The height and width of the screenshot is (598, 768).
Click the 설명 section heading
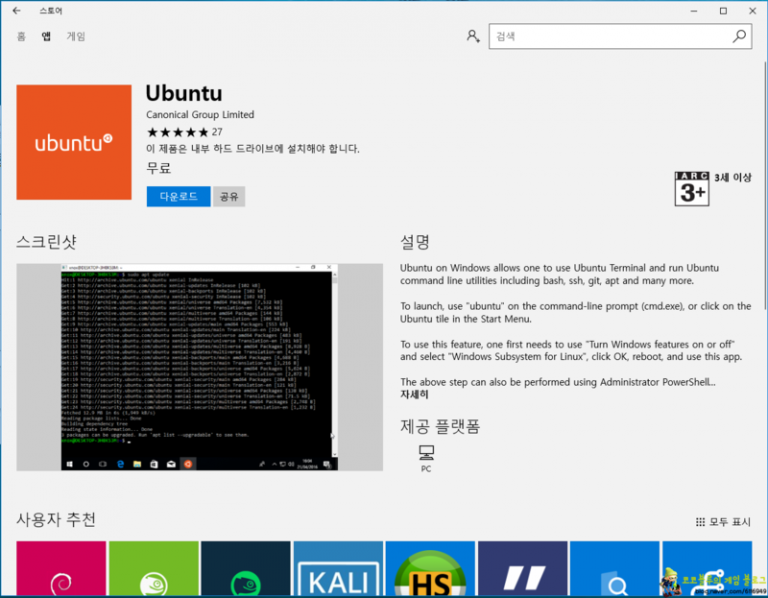click(x=415, y=241)
